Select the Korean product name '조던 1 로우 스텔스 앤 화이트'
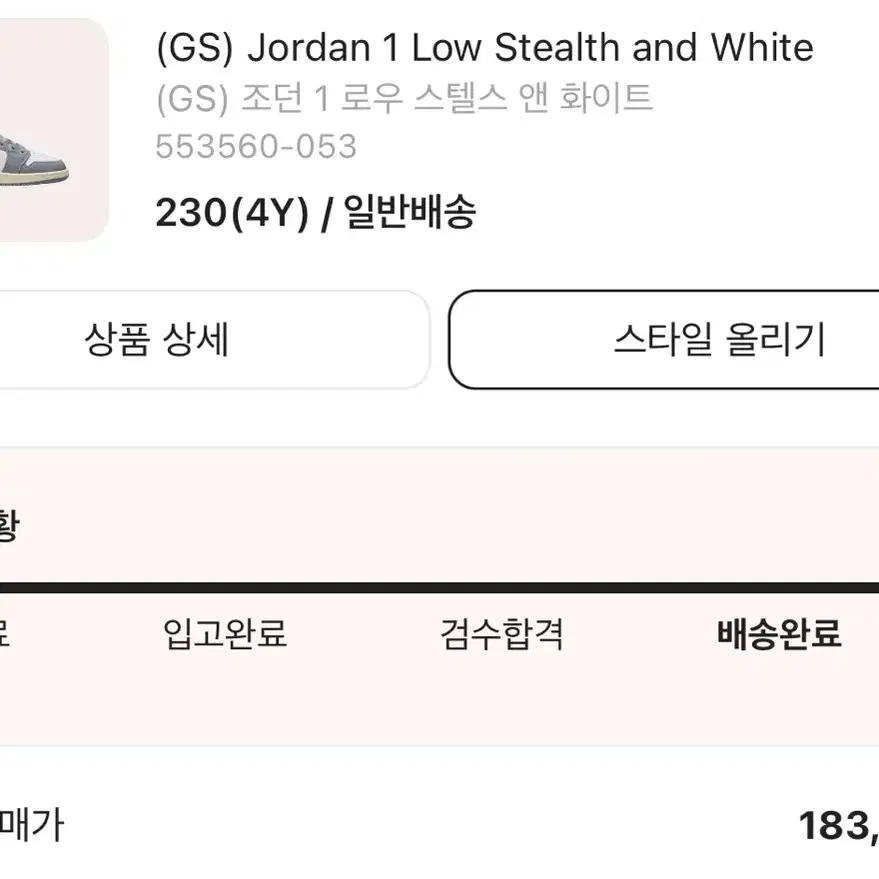This screenshot has width=879, height=879. click(x=447, y=98)
